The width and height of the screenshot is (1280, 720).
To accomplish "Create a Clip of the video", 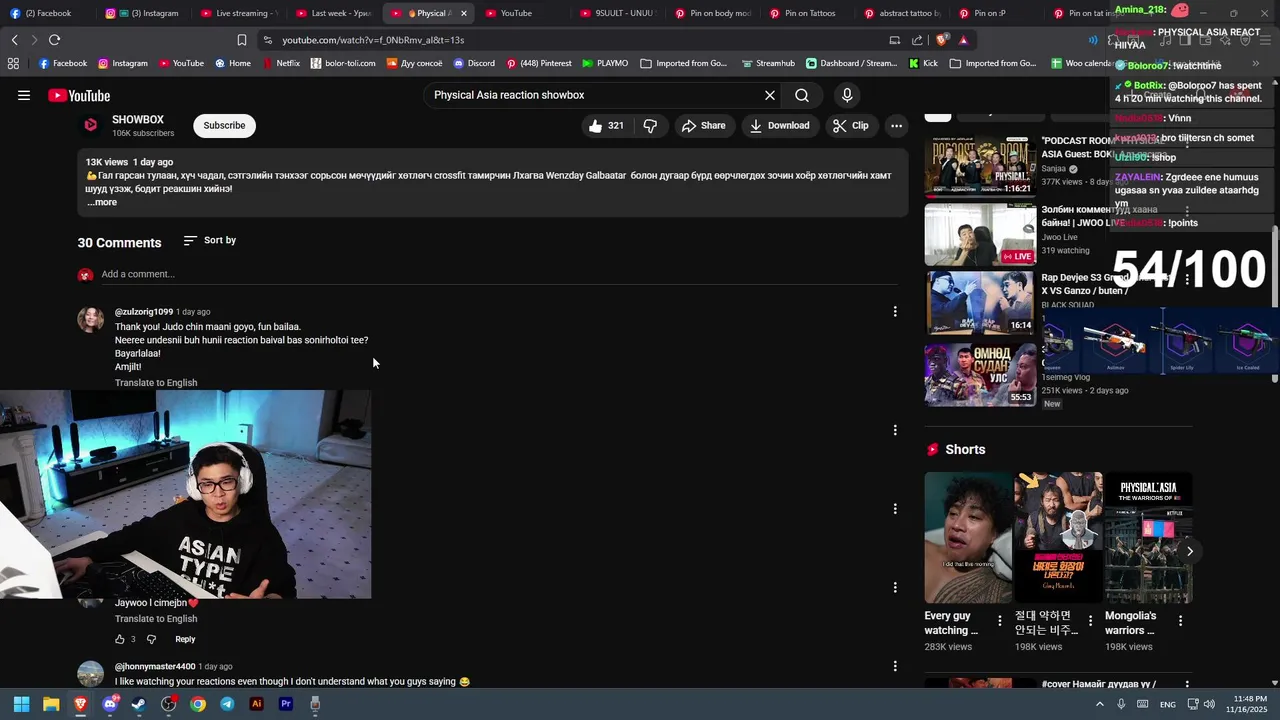I will 851,126.
